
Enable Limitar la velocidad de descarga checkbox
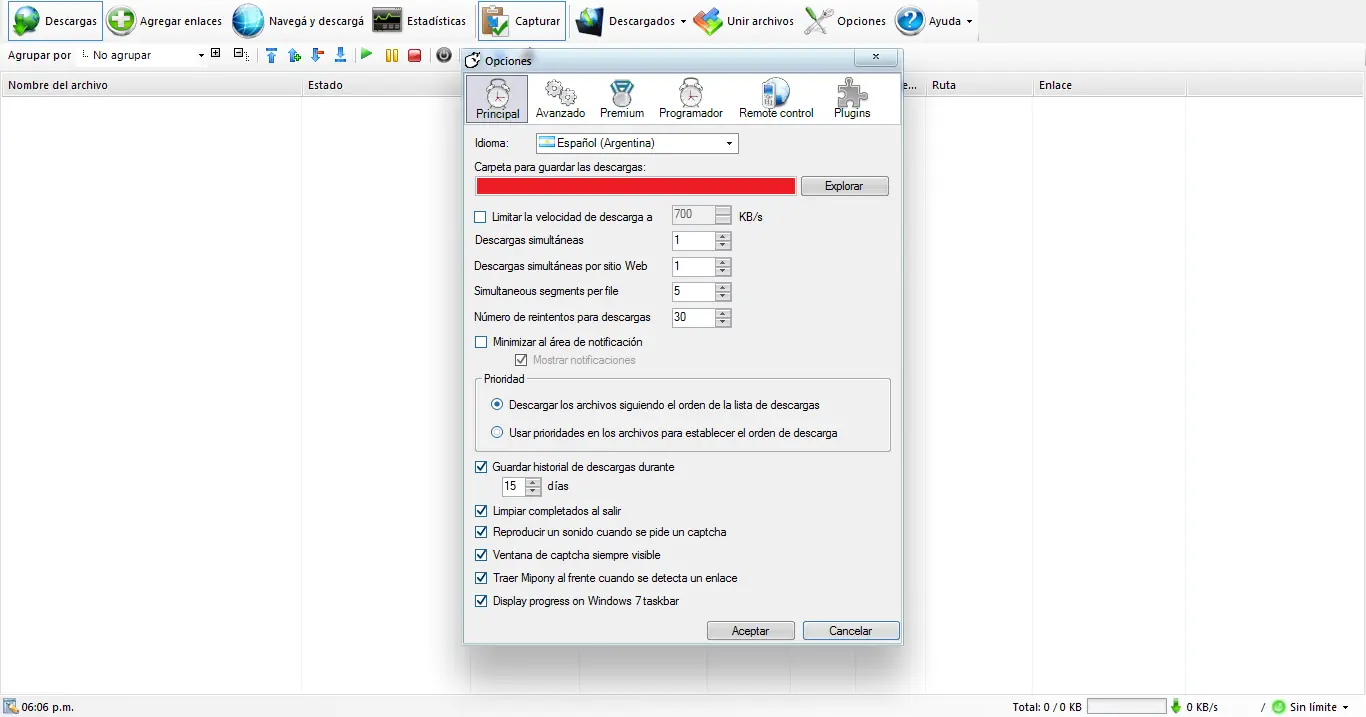480,217
